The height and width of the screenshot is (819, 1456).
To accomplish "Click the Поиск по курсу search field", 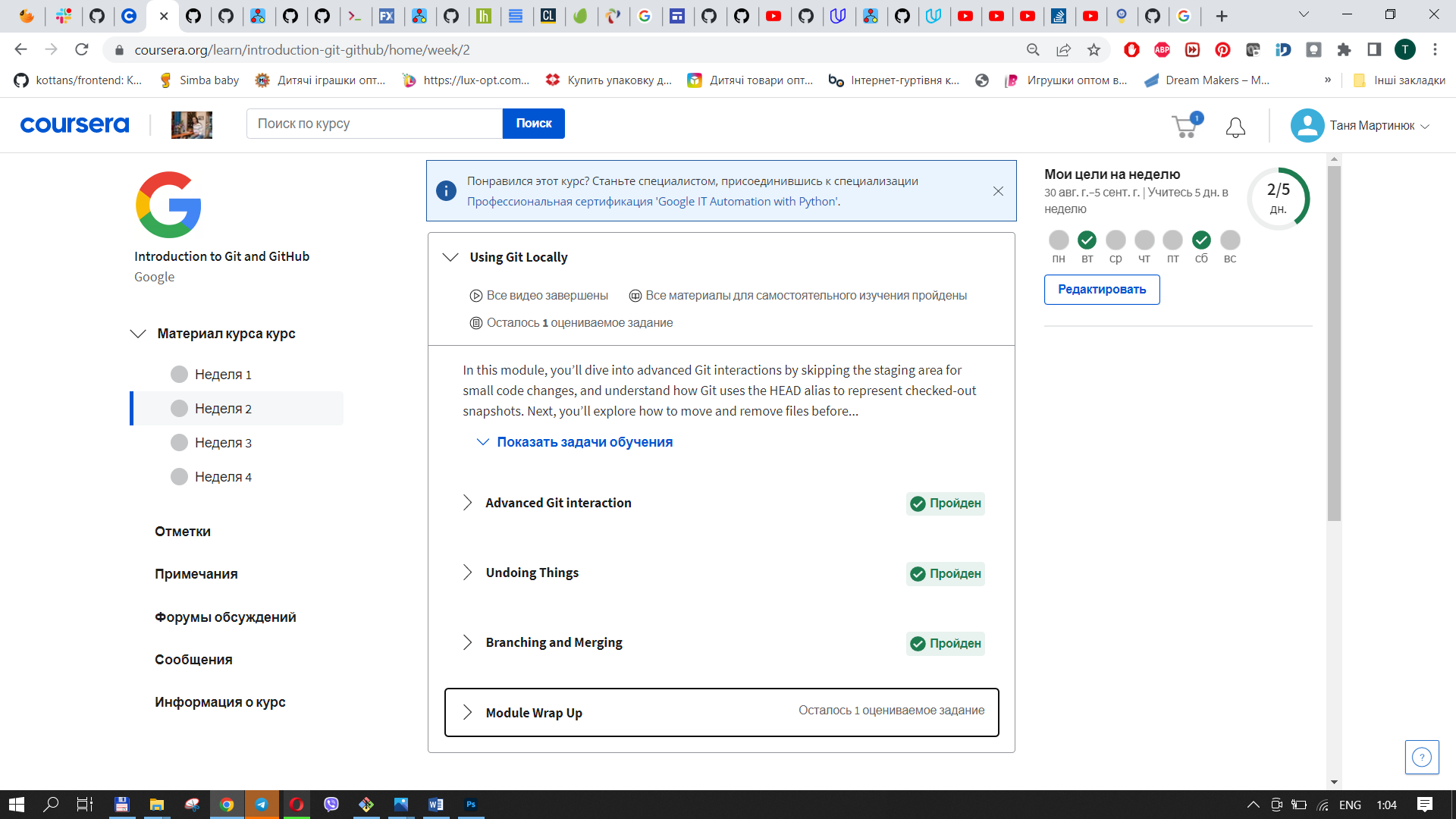I will click(374, 124).
